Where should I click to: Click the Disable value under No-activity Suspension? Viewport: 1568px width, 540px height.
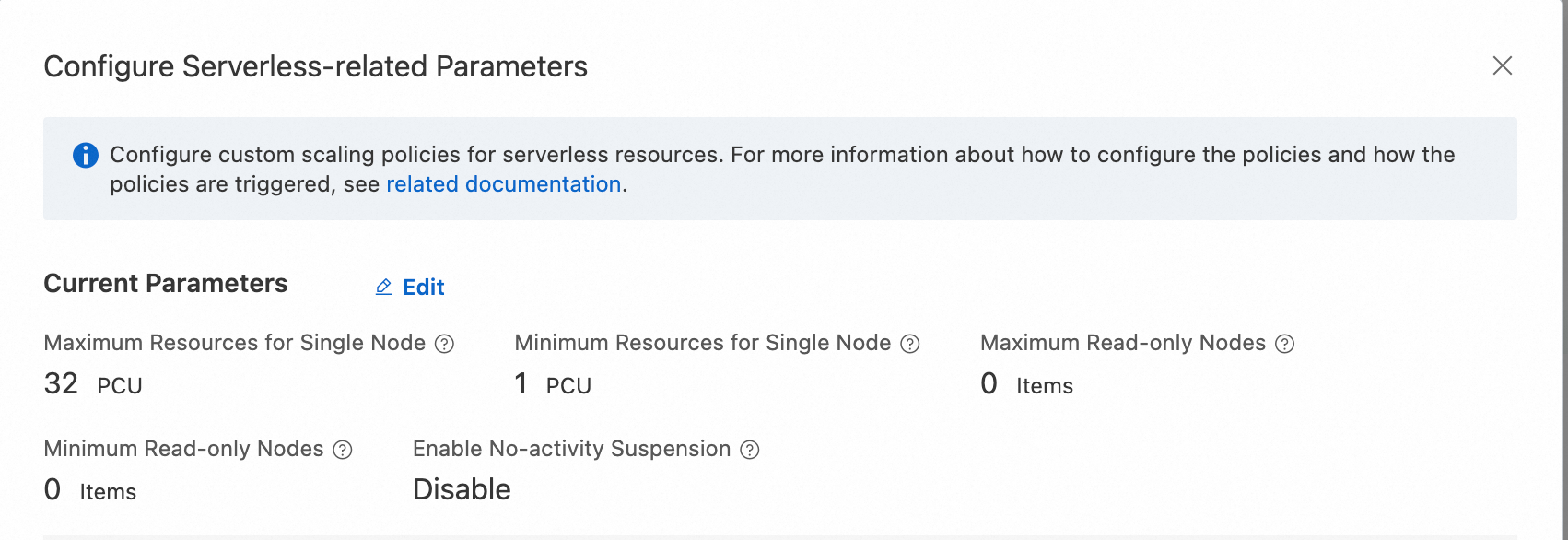(x=462, y=489)
